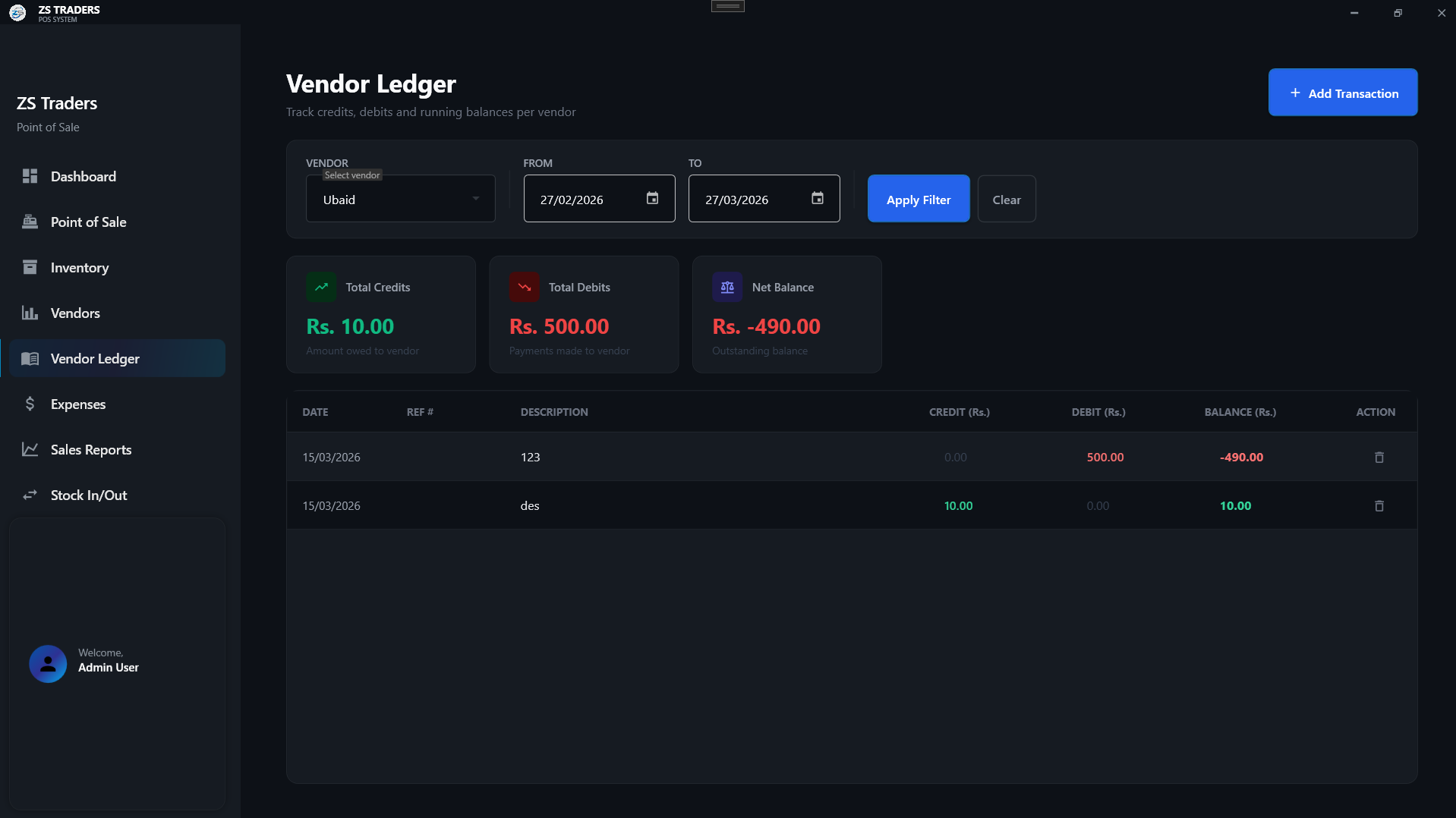Select the Dashboard icon in sidebar
The width and height of the screenshot is (1456, 818).
pyautogui.click(x=30, y=176)
